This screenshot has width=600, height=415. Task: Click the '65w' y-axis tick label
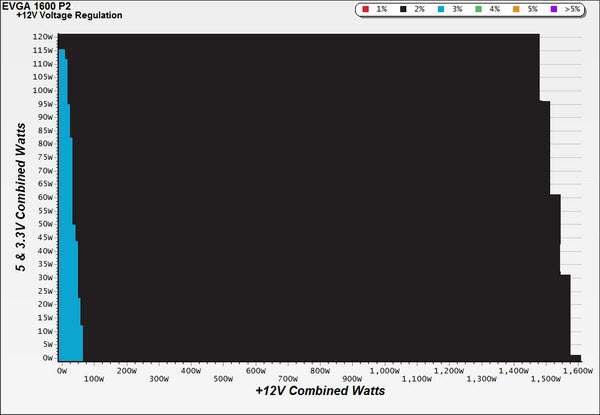(44, 184)
